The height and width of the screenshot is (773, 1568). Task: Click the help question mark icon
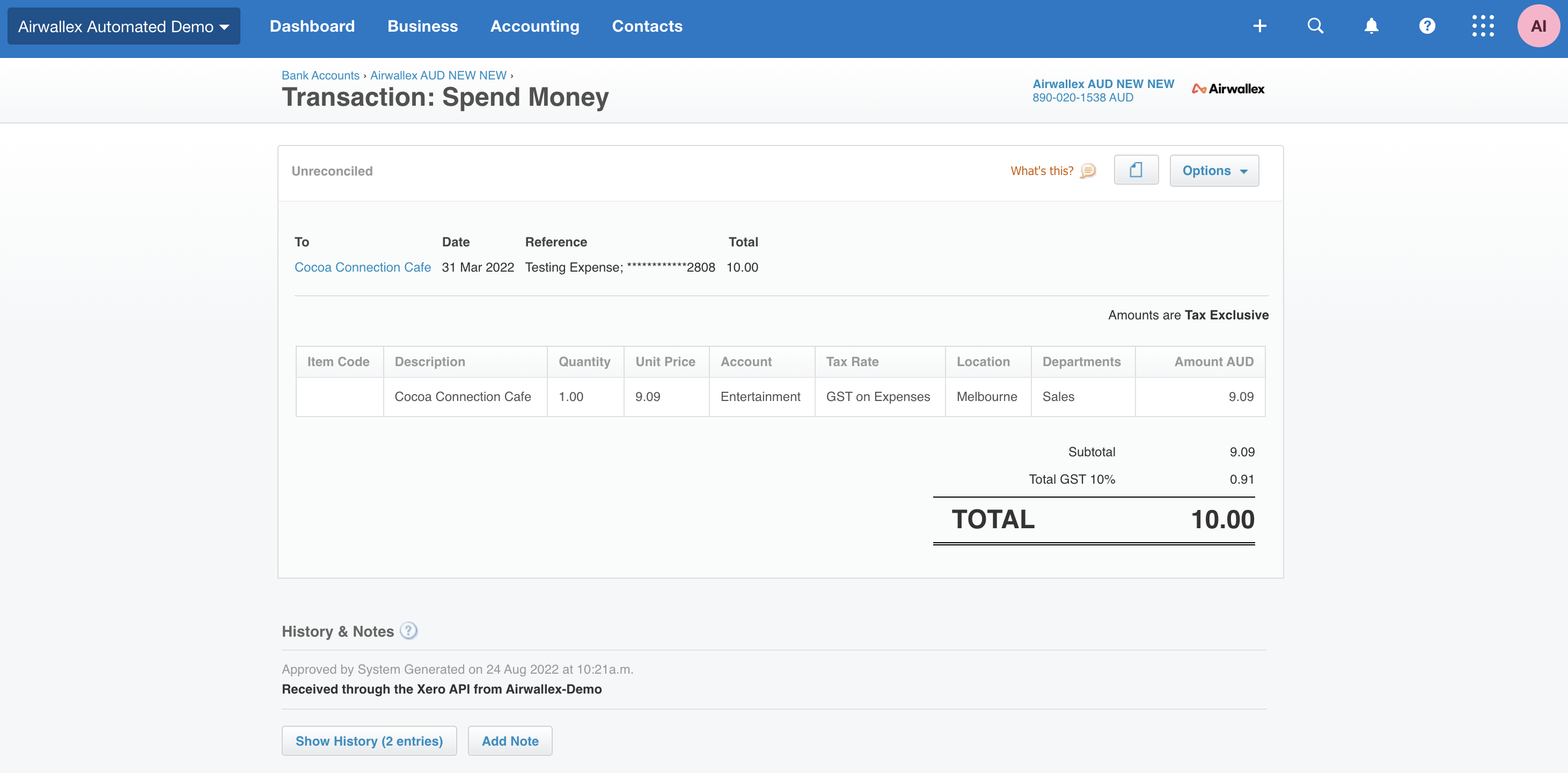1427,26
